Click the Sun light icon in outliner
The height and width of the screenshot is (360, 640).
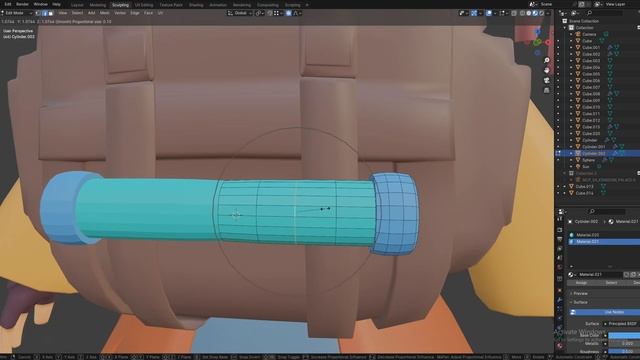pyautogui.click(x=578, y=167)
